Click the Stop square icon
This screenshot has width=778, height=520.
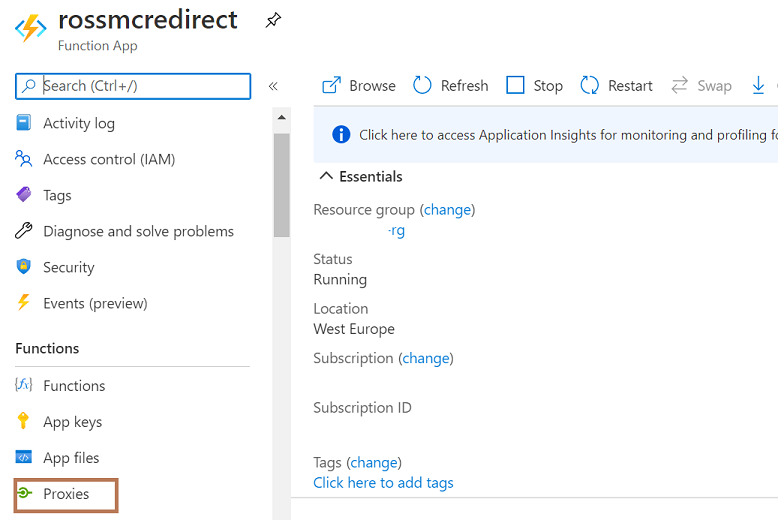(515, 85)
